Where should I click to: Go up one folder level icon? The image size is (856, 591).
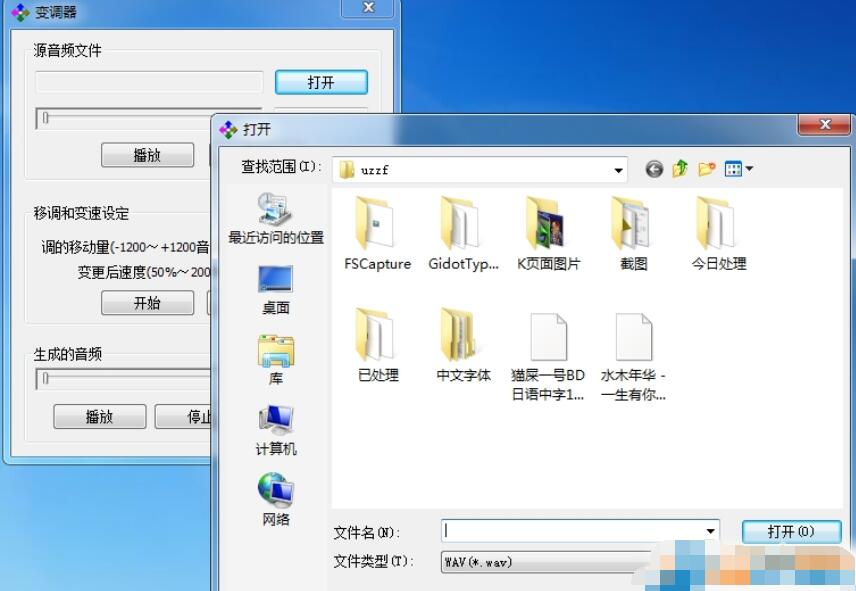click(680, 169)
